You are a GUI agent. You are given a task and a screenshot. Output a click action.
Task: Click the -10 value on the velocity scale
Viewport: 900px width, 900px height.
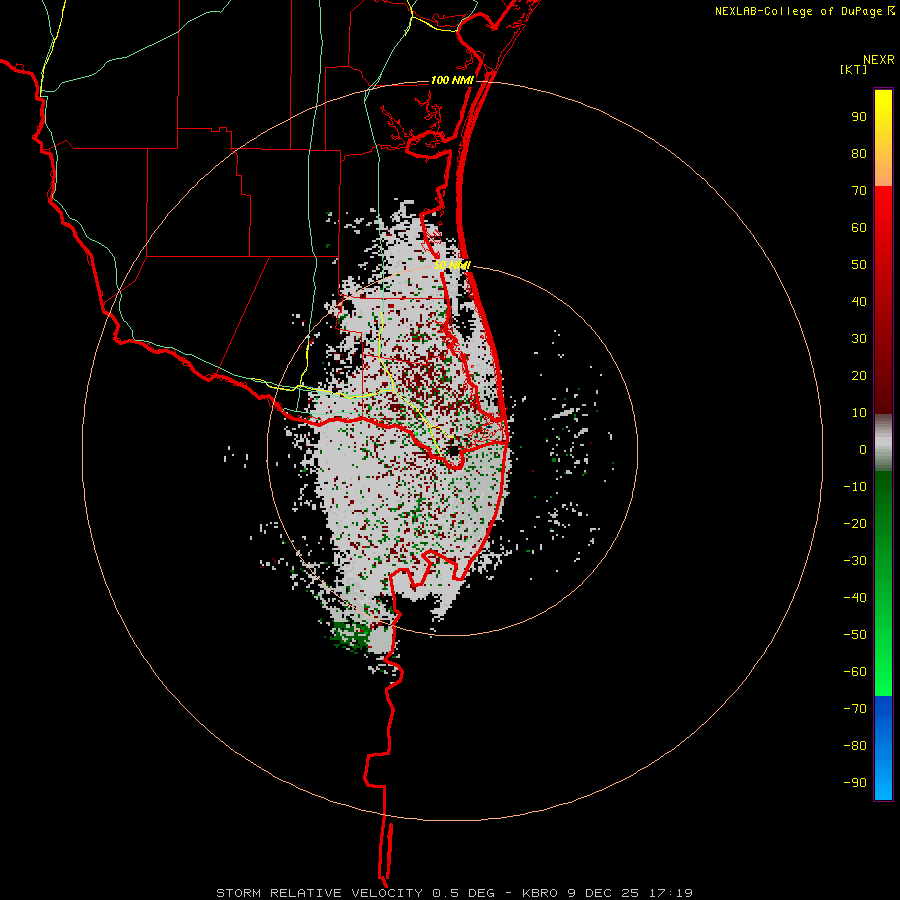click(x=855, y=487)
